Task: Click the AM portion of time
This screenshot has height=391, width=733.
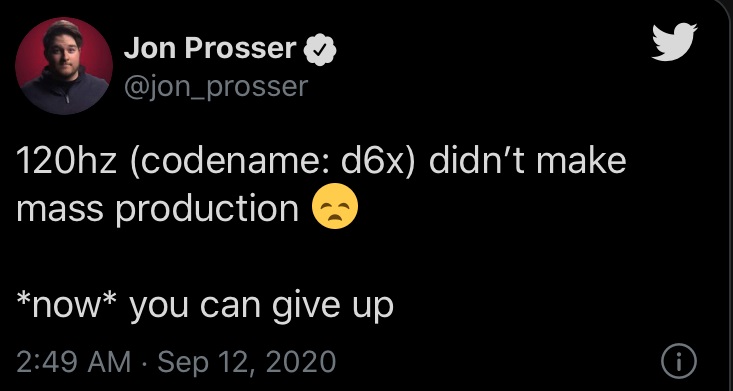Action: 110,362
